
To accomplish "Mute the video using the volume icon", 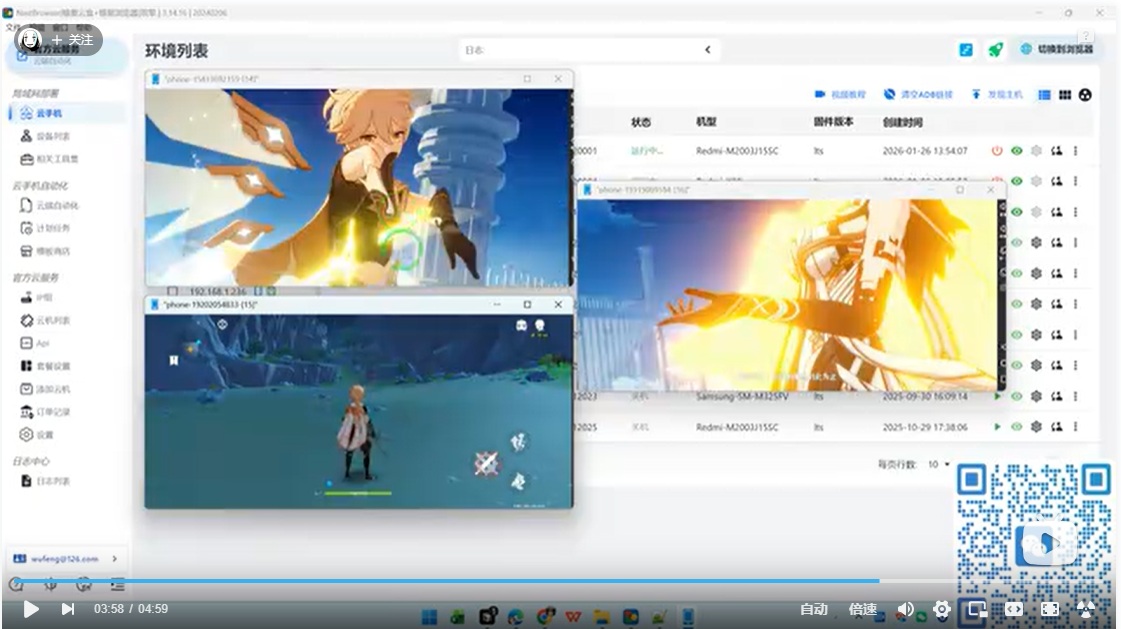I will point(905,609).
